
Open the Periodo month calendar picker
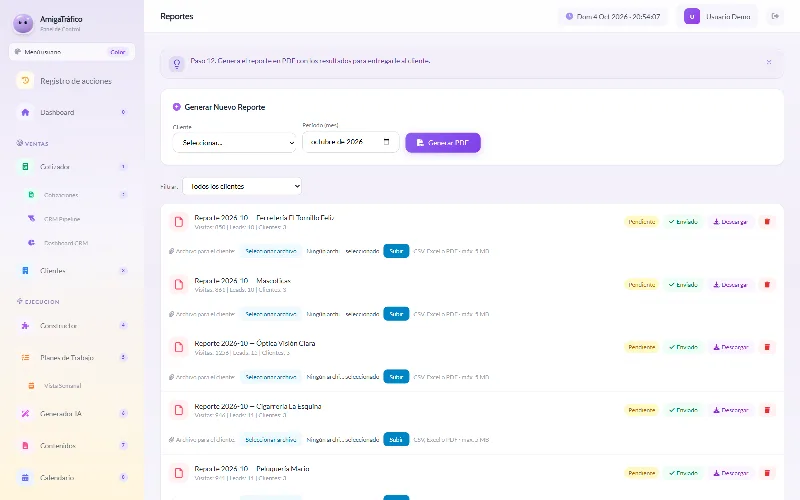pos(386,142)
